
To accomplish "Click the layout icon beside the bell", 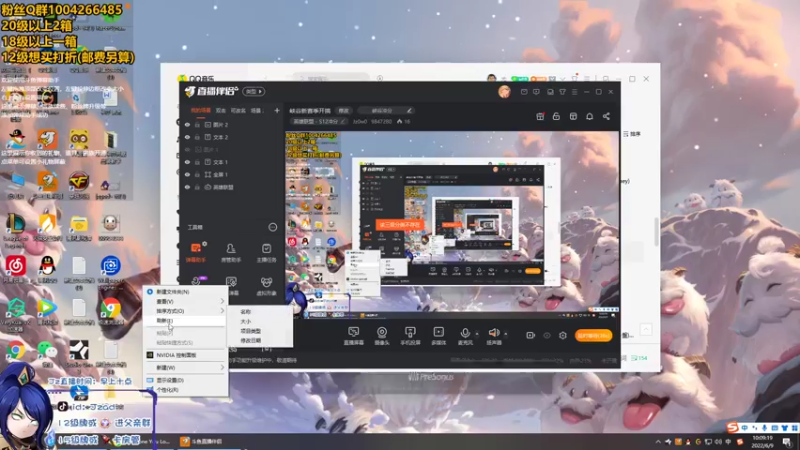I will tap(573, 116).
